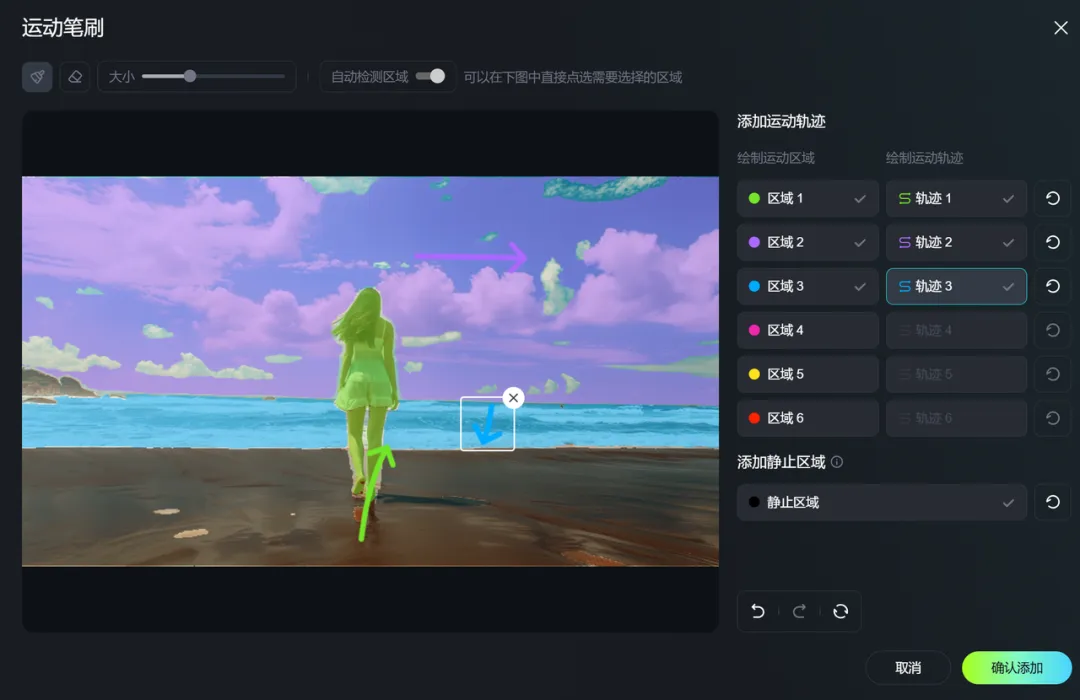Delete the blue trajectory arrow with X

point(513,398)
